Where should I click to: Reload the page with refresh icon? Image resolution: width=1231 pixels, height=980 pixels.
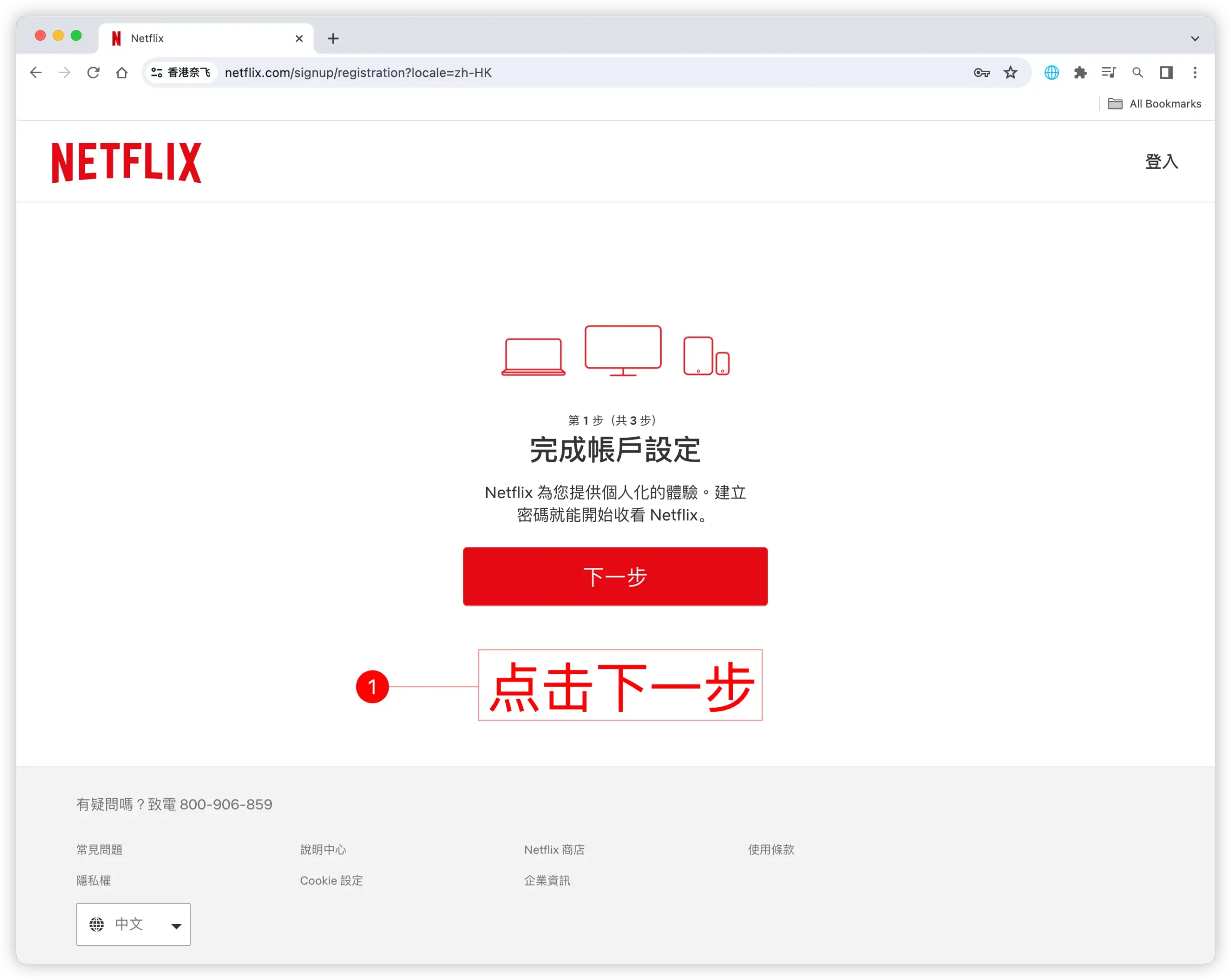pos(93,73)
